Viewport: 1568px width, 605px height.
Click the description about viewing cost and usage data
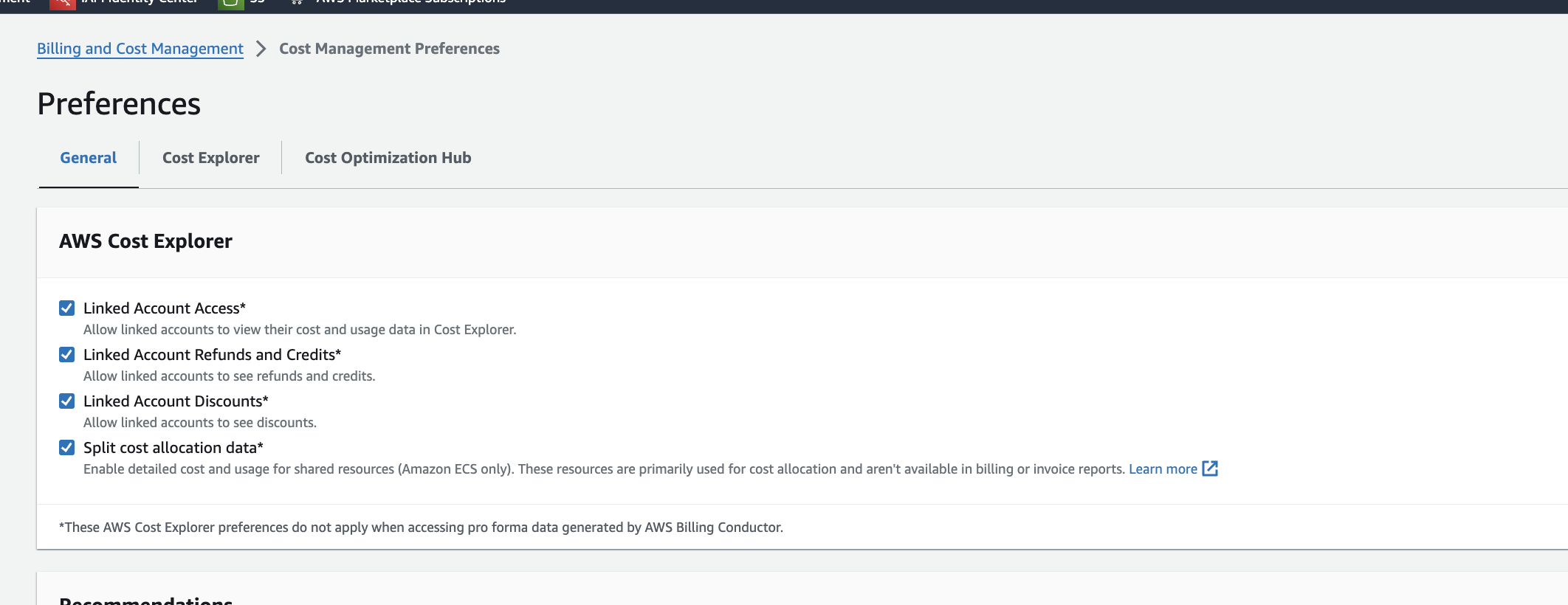300,330
